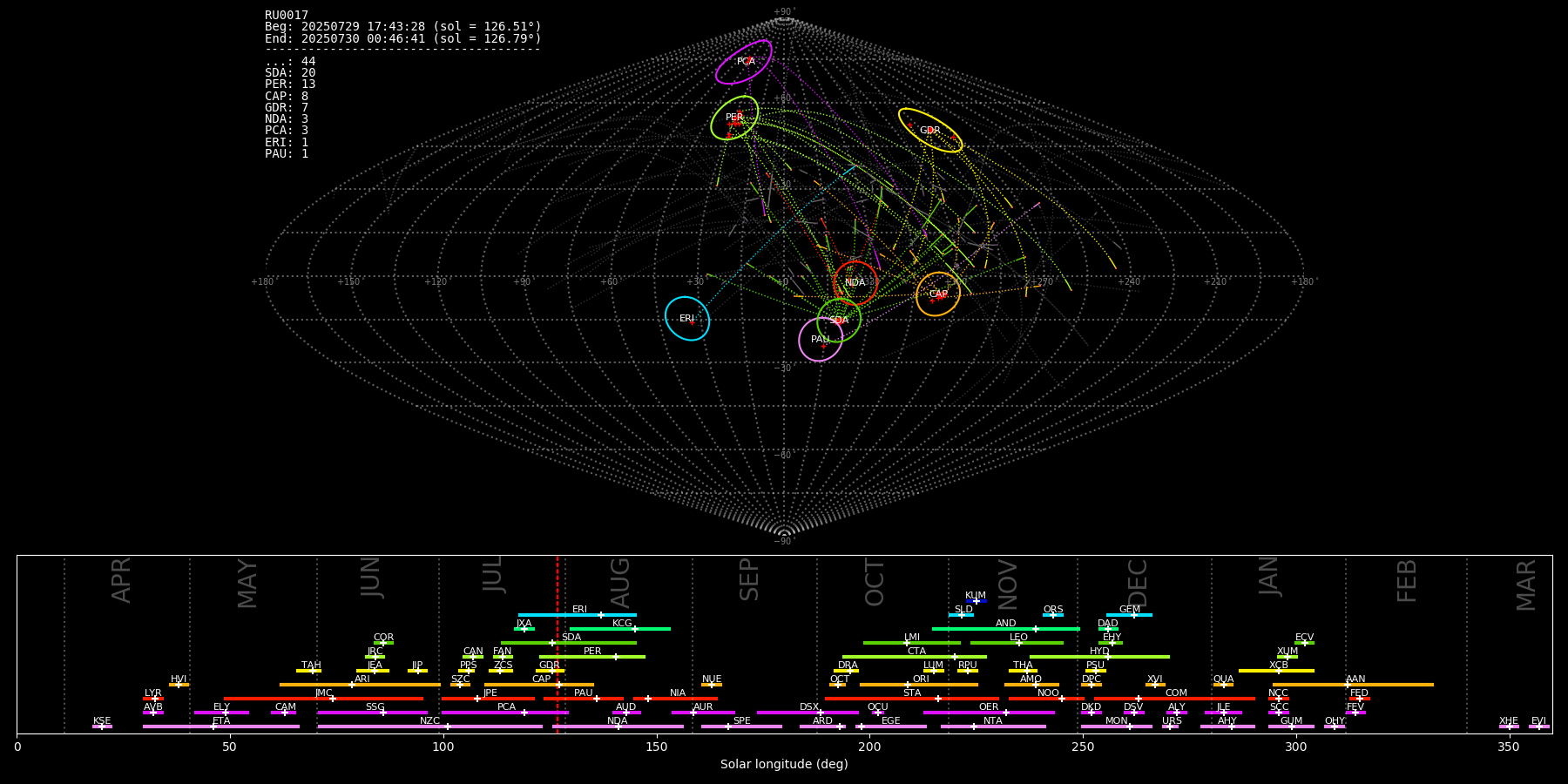Click the 'CAP: 8' count entry
The height and width of the screenshot is (784, 1568).
pos(287,97)
